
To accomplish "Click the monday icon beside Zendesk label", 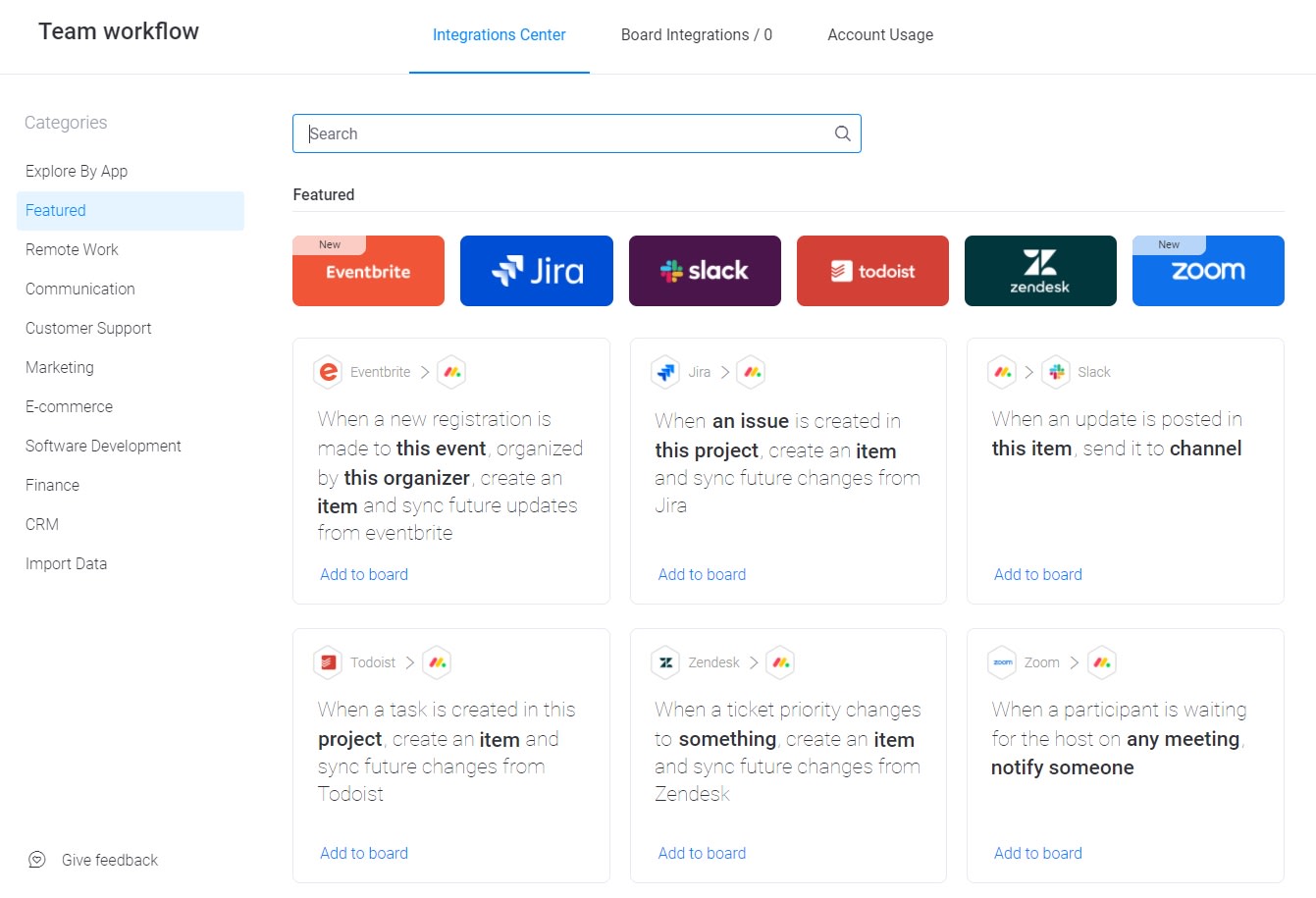I will click(780, 662).
